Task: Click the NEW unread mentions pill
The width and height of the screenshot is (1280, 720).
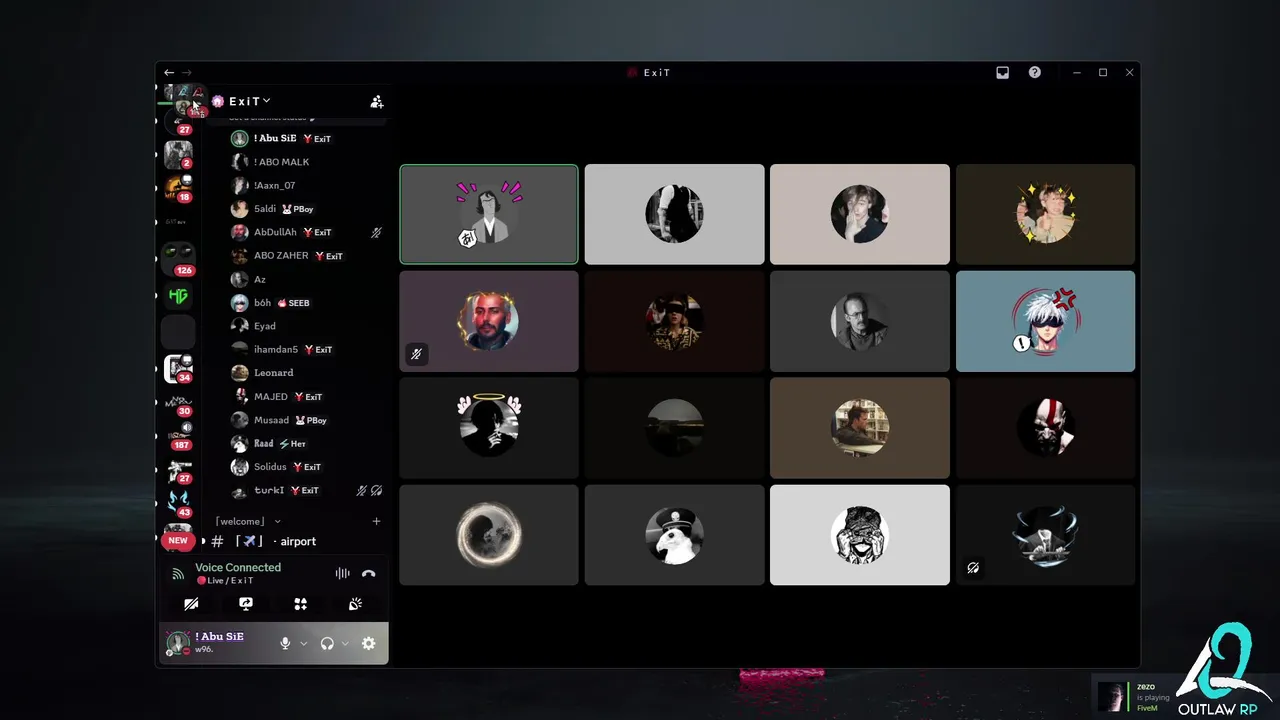Action: (x=177, y=540)
